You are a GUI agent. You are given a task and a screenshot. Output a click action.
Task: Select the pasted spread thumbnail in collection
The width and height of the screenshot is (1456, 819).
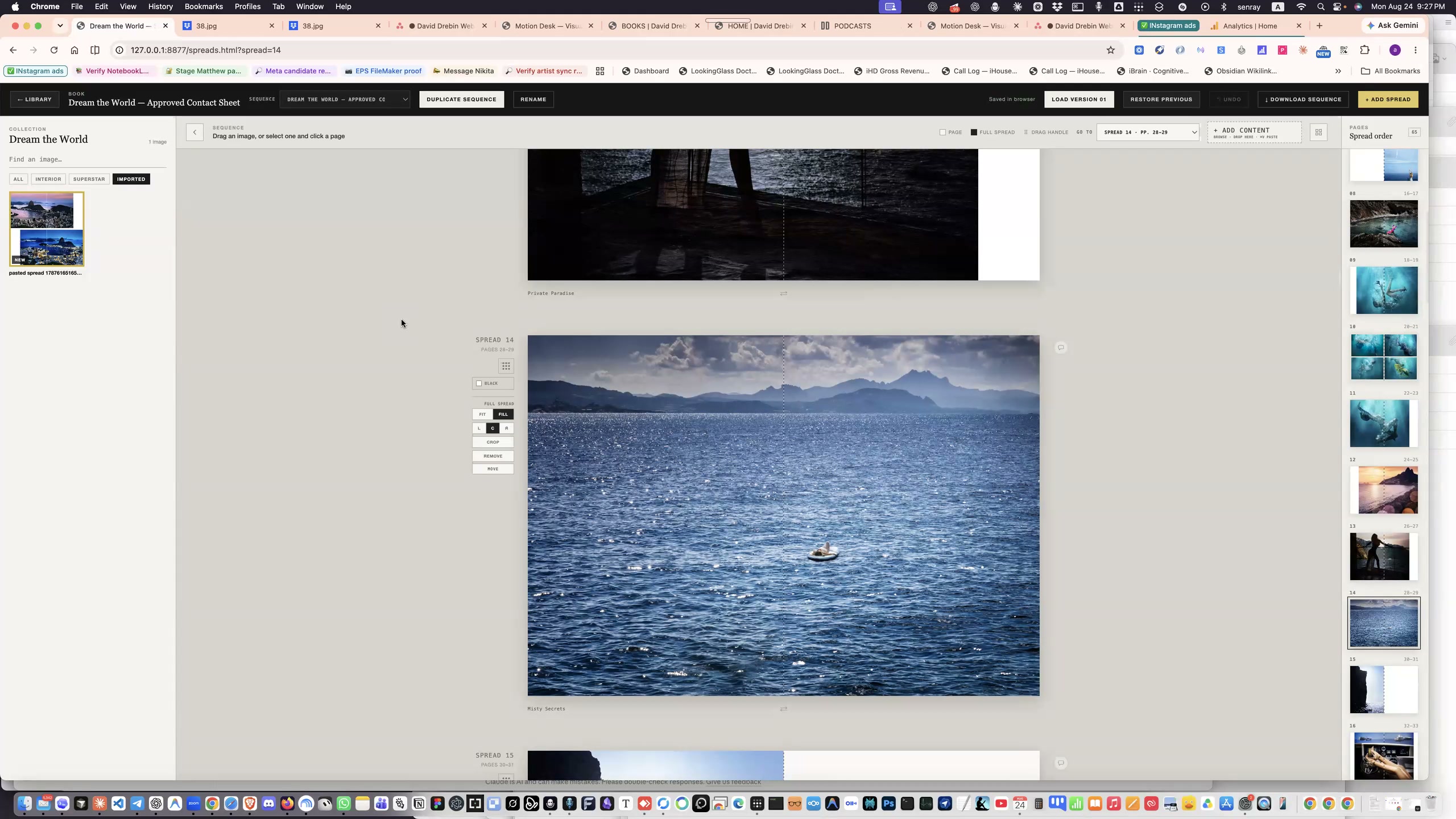[47, 229]
